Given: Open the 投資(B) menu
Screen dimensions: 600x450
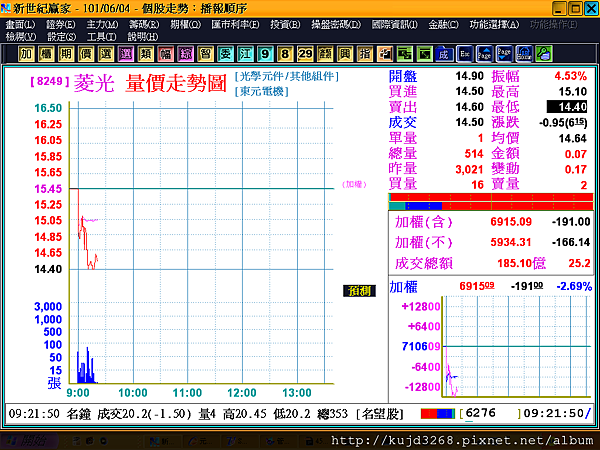Looking at the screenshot, I should pos(285,25).
